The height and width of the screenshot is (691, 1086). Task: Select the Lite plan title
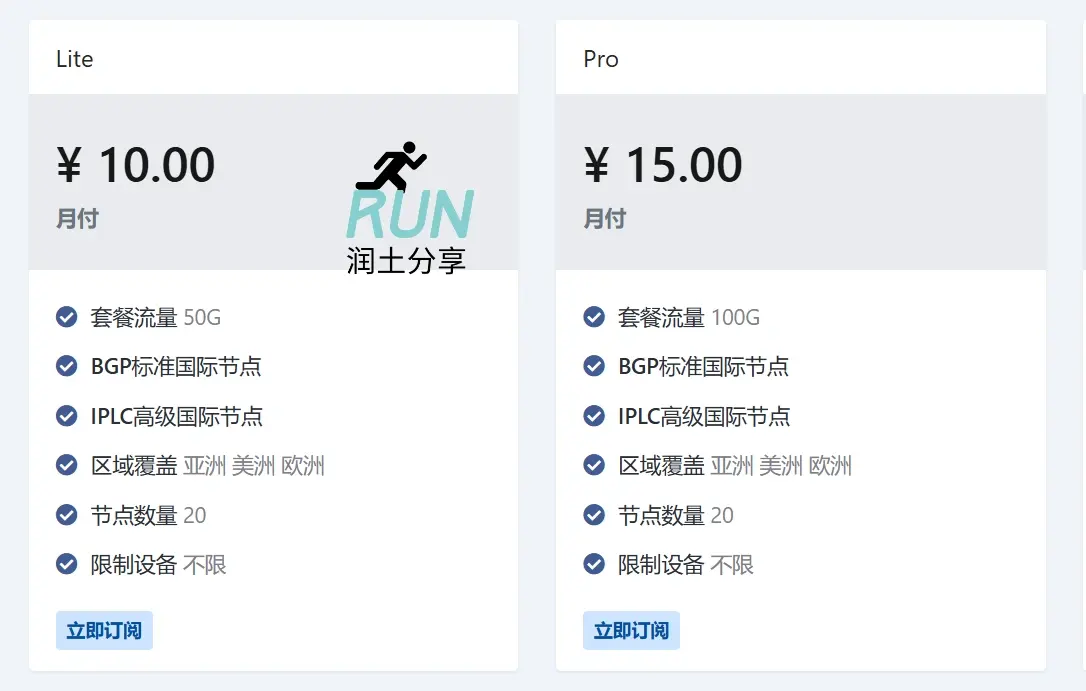74,59
